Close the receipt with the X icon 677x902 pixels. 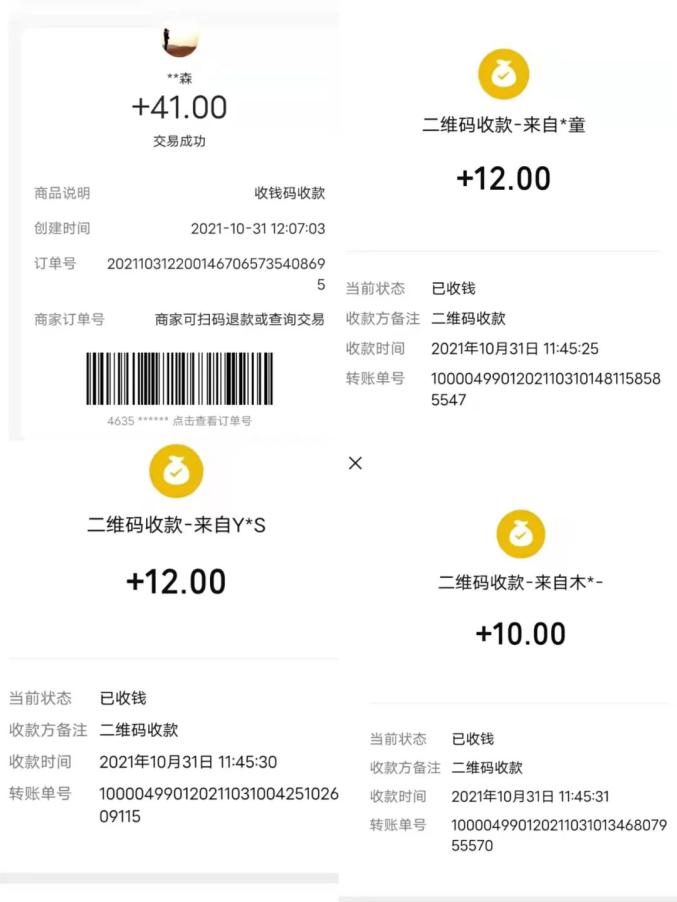(x=355, y=463)
